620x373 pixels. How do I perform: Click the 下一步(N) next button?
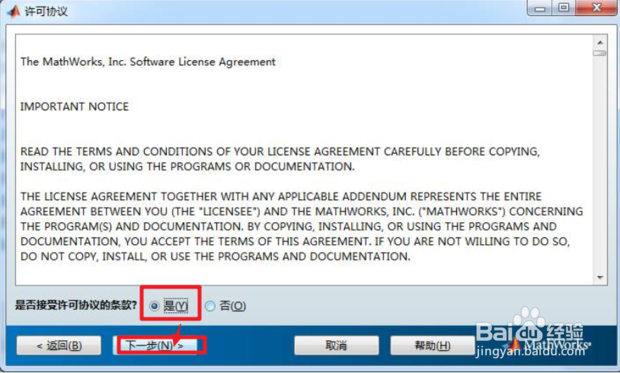tap(155, 346)
